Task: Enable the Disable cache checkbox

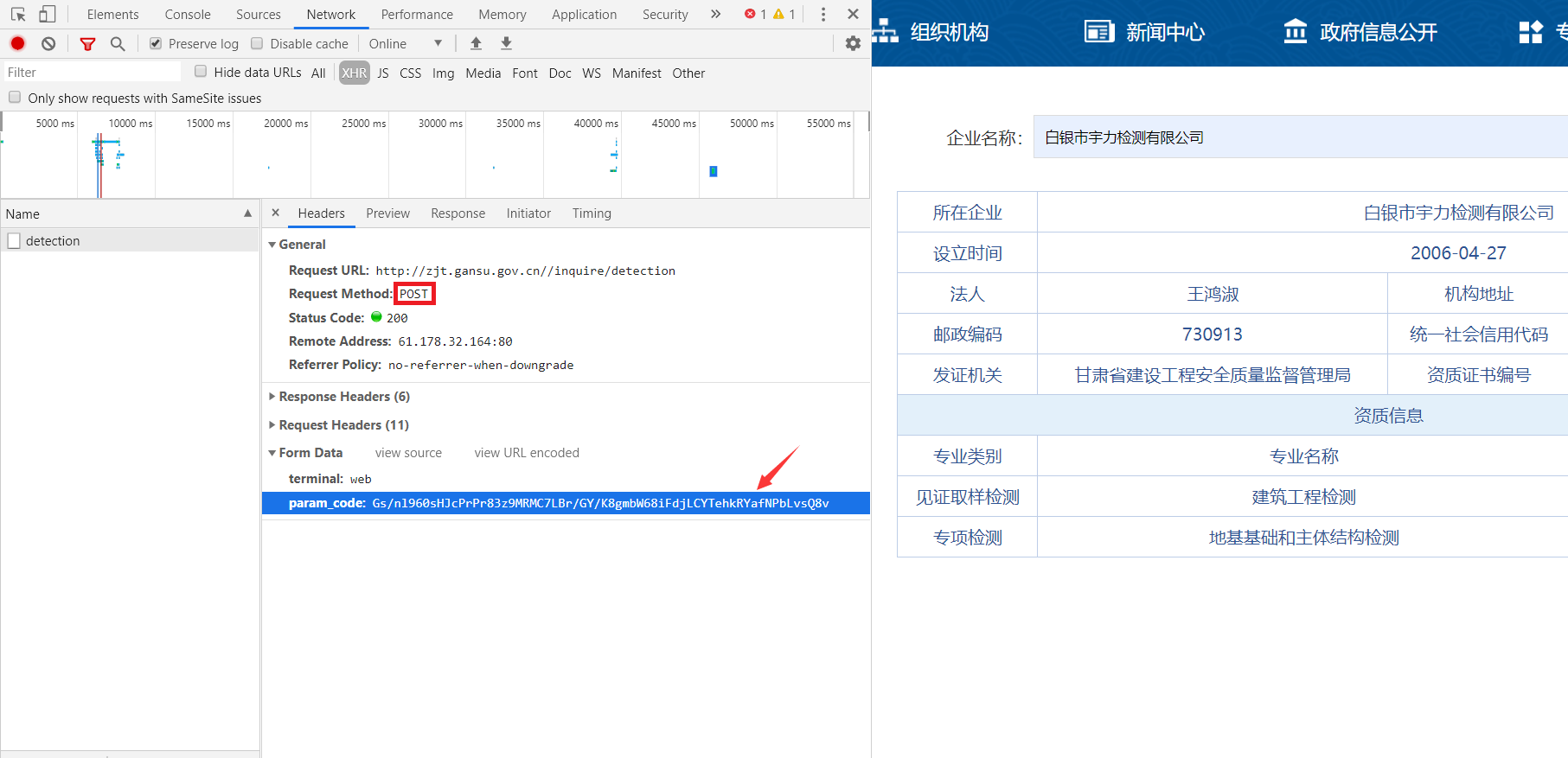Action: [x=257, y=43]
